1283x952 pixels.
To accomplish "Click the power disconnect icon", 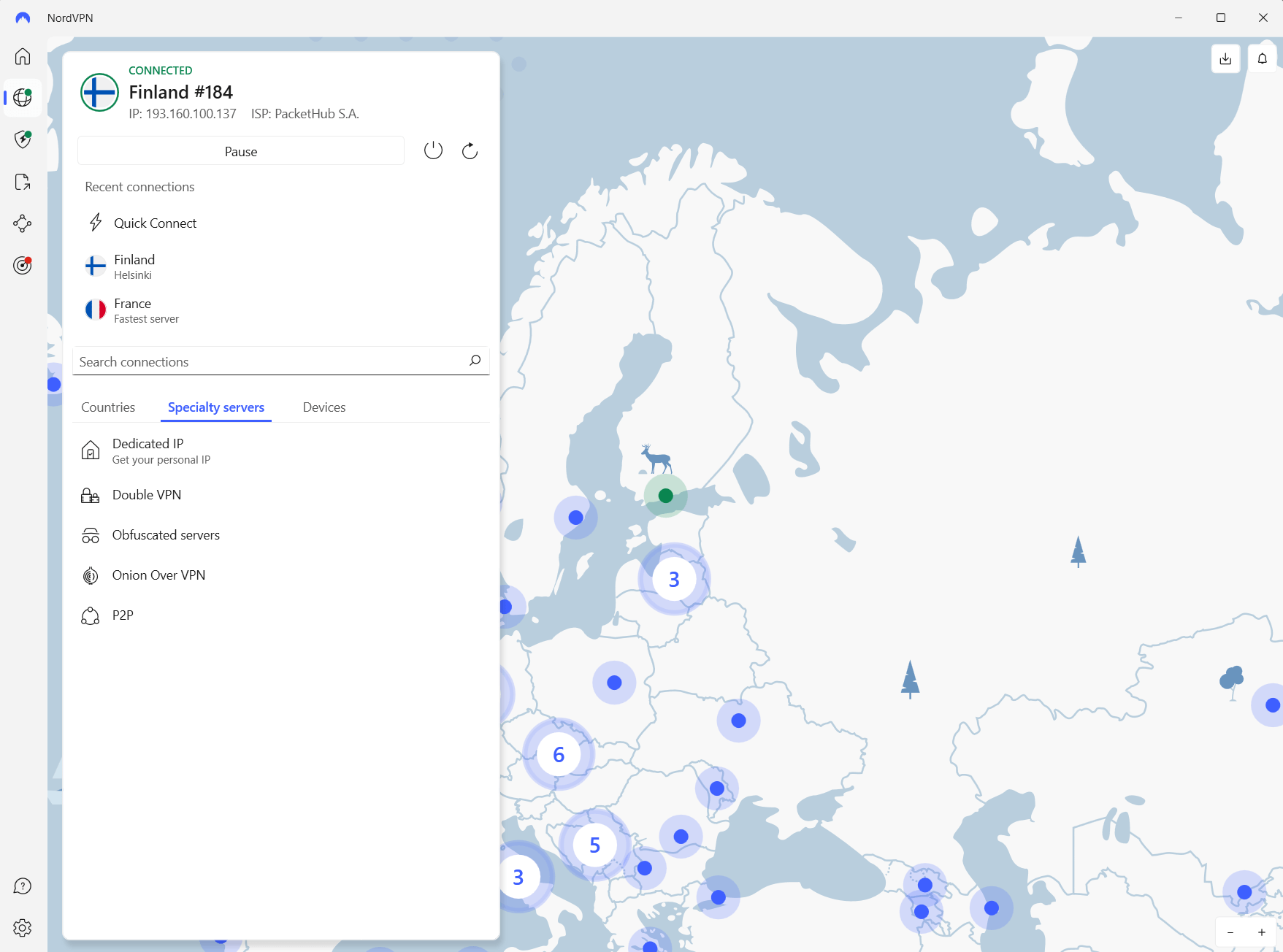I will coord(433,150).
